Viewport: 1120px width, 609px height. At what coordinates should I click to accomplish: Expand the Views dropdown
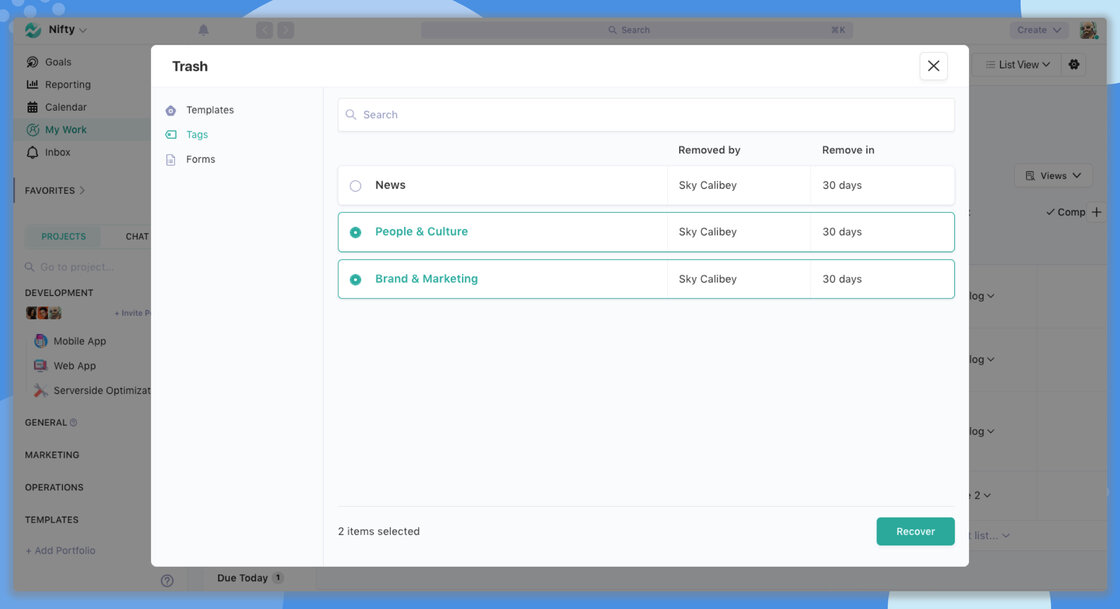point(1053,176)
